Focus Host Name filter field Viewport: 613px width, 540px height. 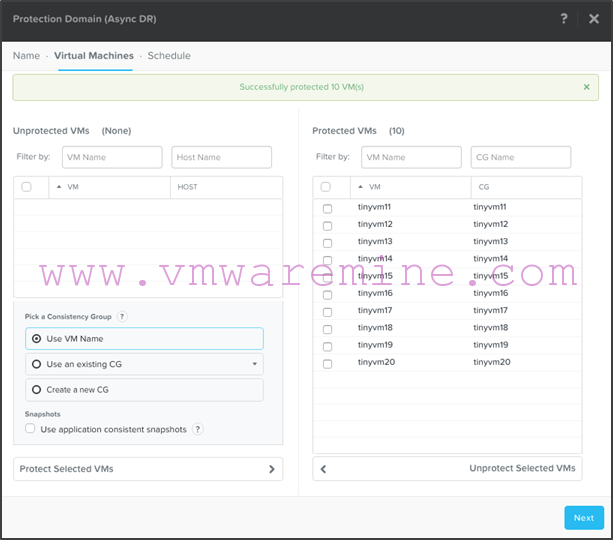pyautogui.click(x=222, y=157)
